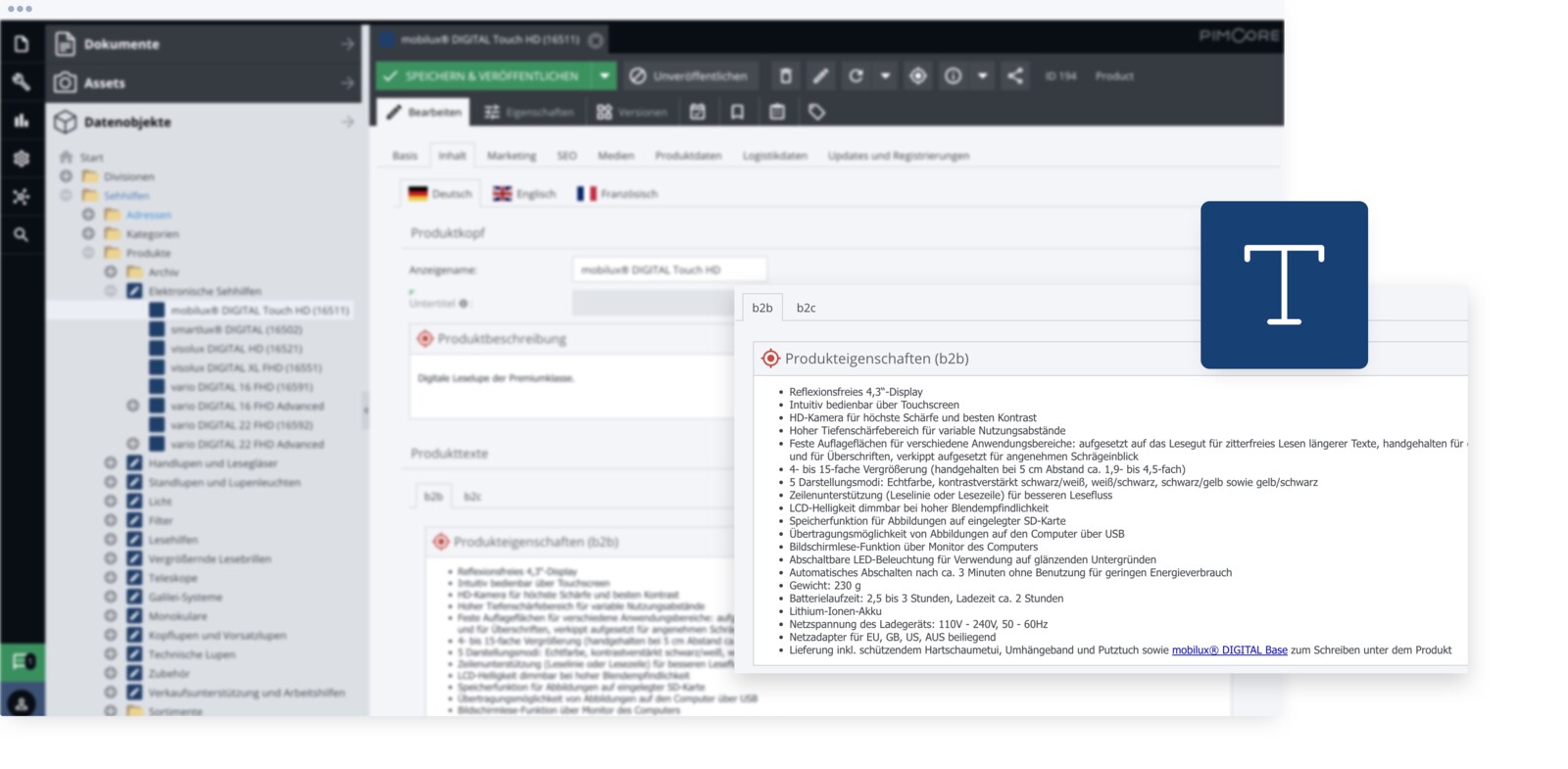Click the Datenobjekte panel arrow
This screenshot has width=1568, height=769.
pos(347,121)
